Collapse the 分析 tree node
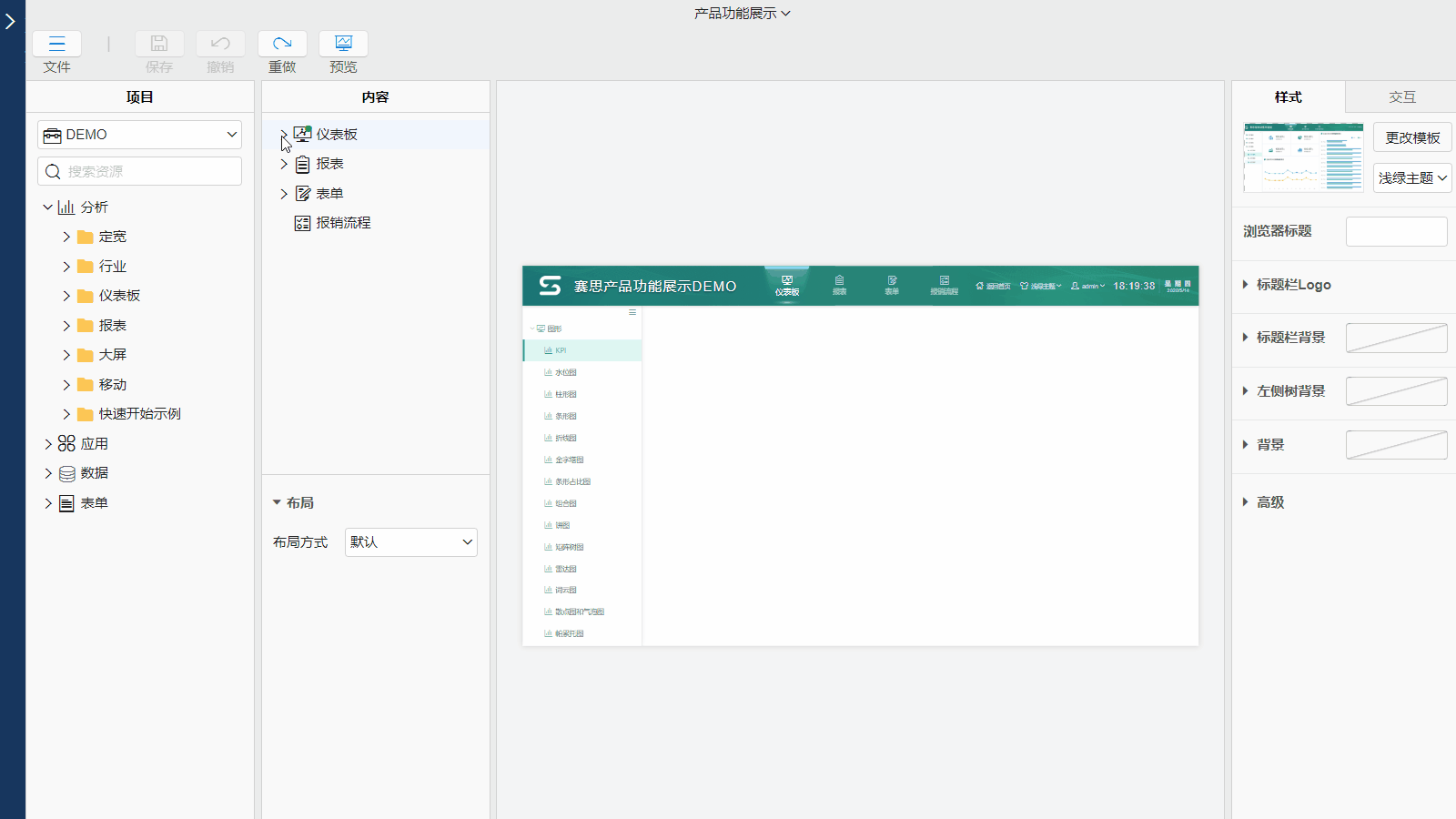This screenshot has height=819, width=1456. [47, 207]
